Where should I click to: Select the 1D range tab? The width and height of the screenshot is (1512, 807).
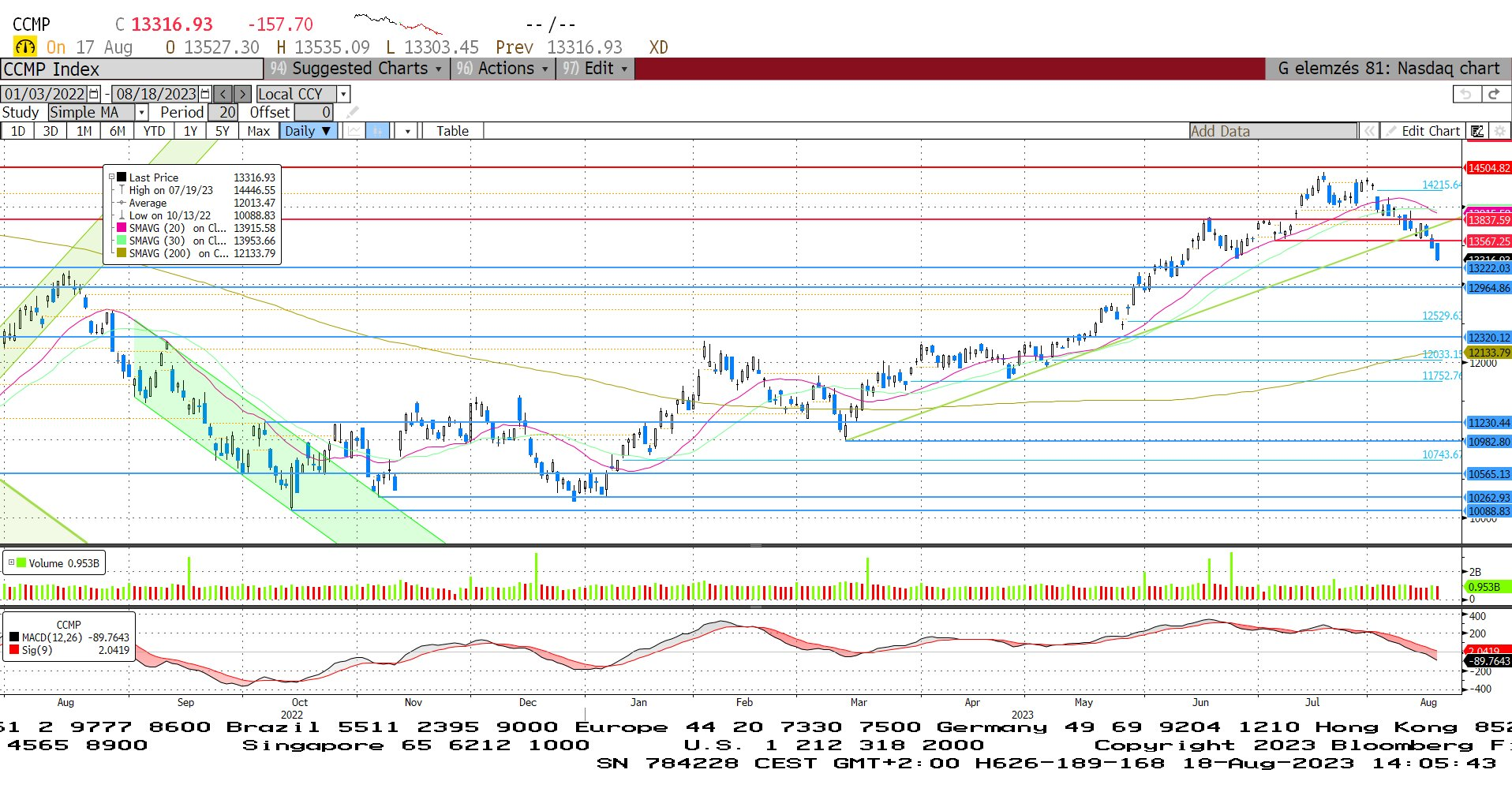tap(17, 131)
